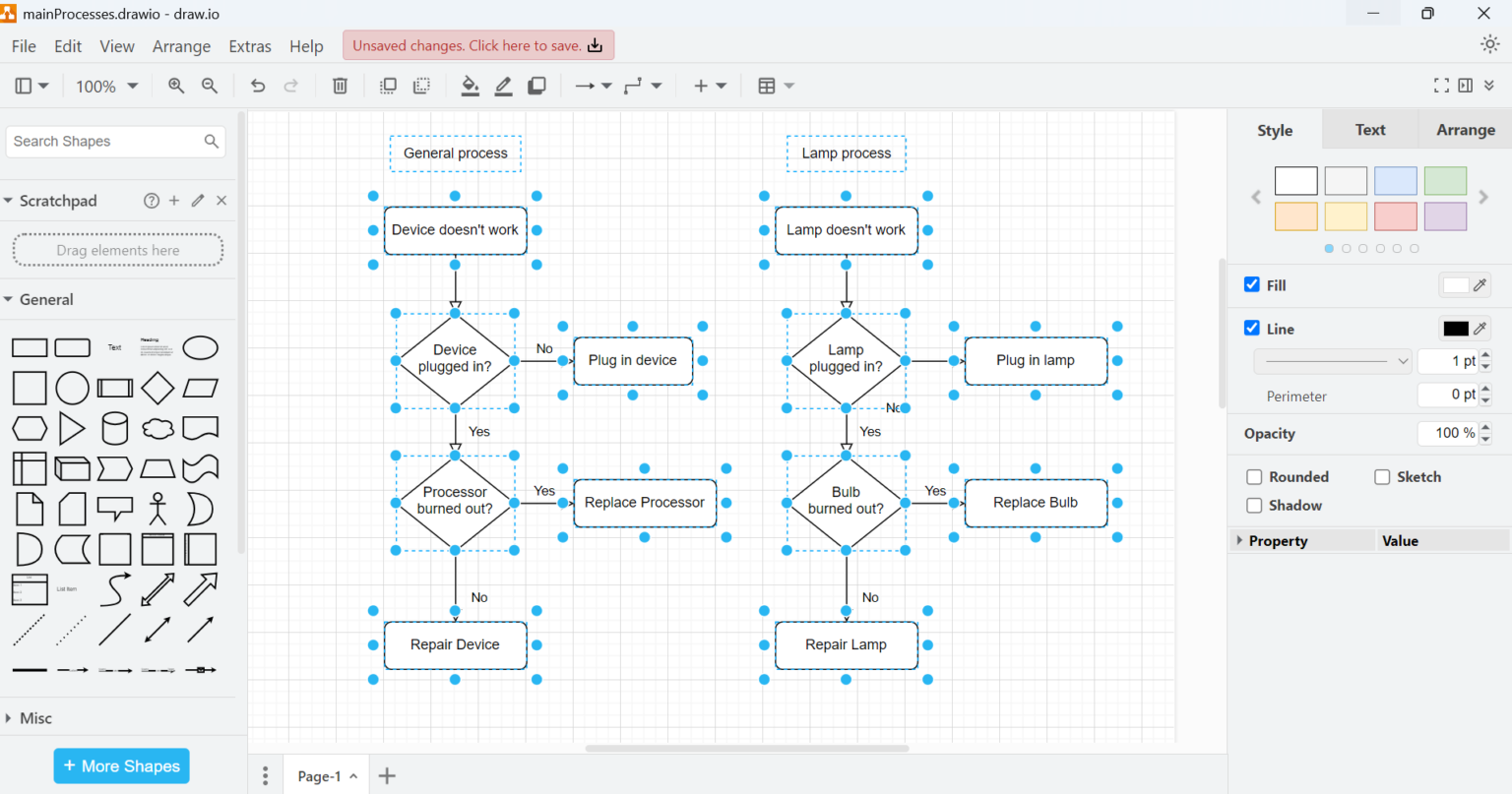Image resolution: width=1512 pixels, height=794 pixels.
Task: Expand the Misc shapes section
Action: [35, 718]
